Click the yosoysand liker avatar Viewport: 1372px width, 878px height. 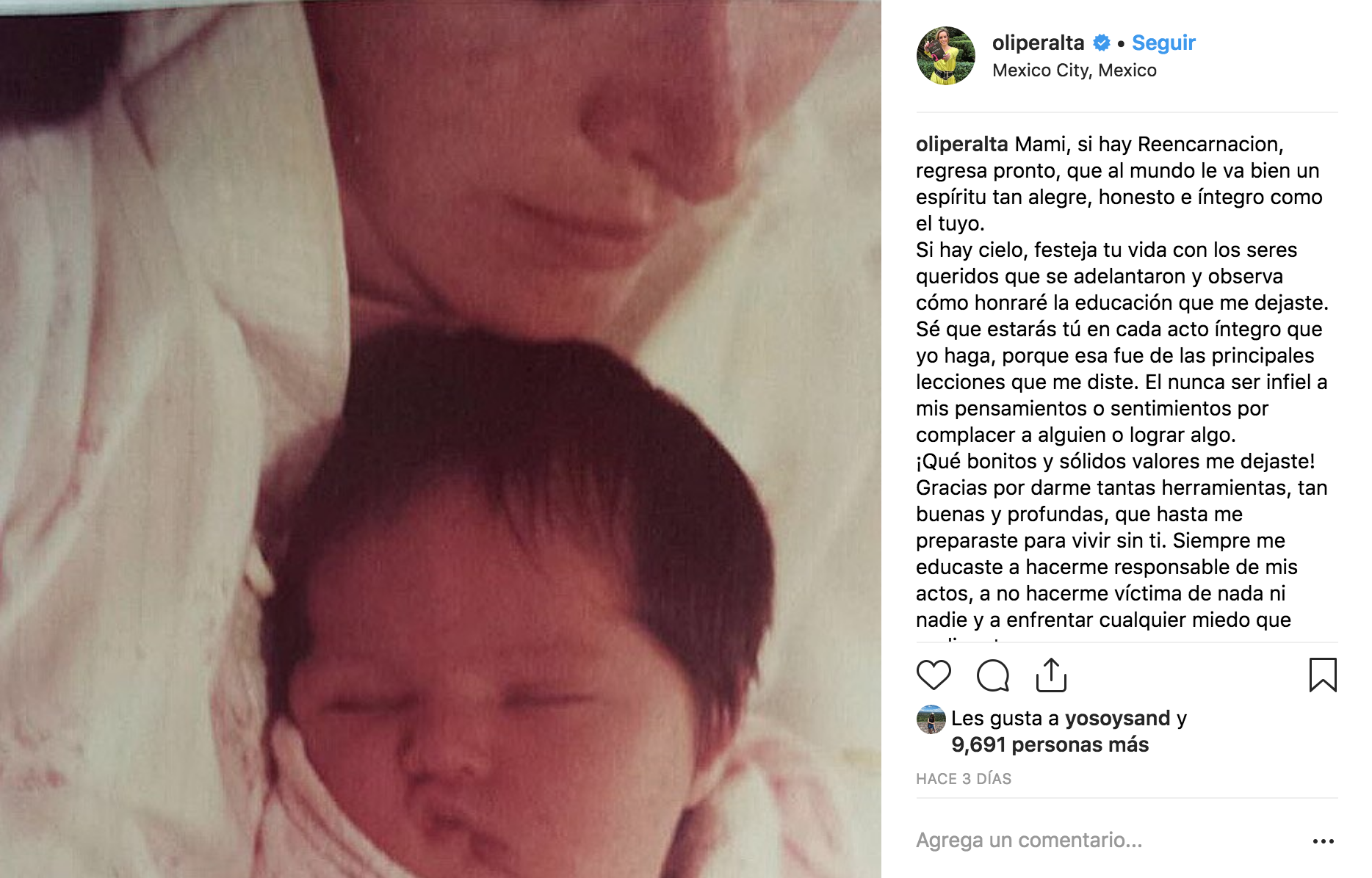pyautogui.click(x=931, y=719)
